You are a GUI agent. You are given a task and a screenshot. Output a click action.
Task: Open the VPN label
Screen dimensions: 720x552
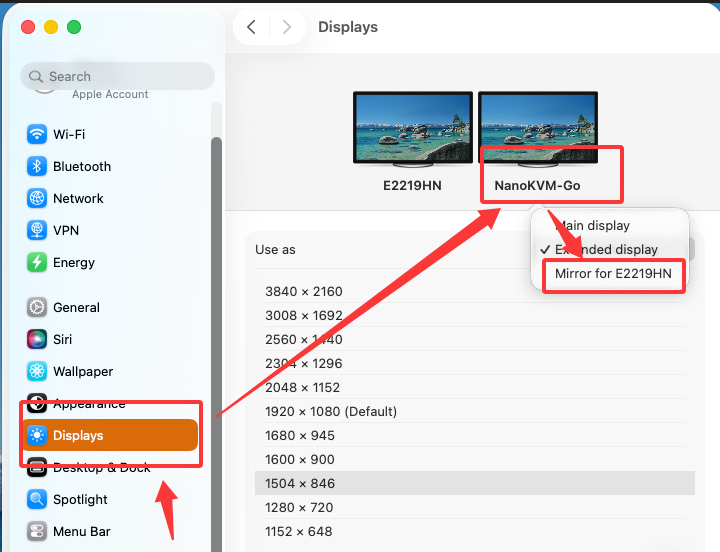click(x=66, y=230)
